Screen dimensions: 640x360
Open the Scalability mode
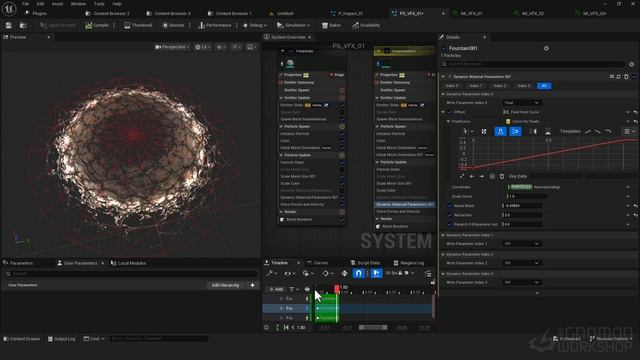pyautogui.click(x=366, y=25)
